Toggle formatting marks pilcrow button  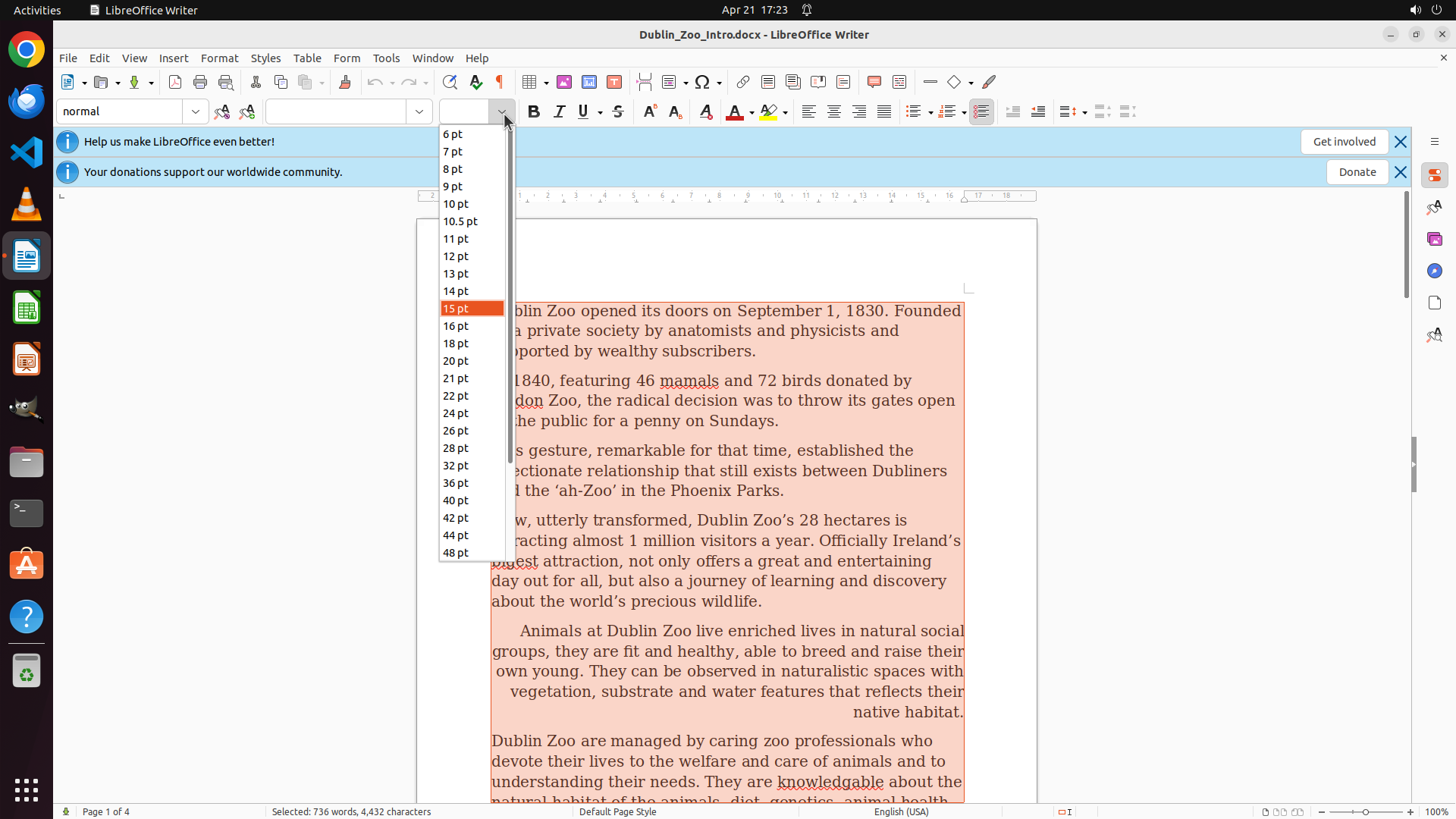click(x=500, y=82)
